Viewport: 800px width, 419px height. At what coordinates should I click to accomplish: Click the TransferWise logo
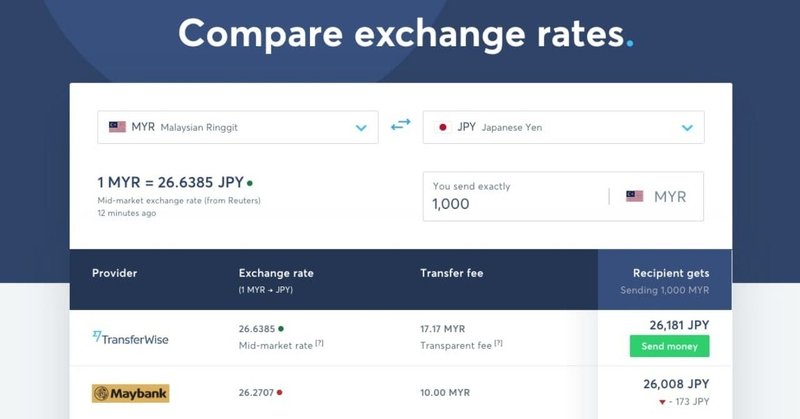130,338
